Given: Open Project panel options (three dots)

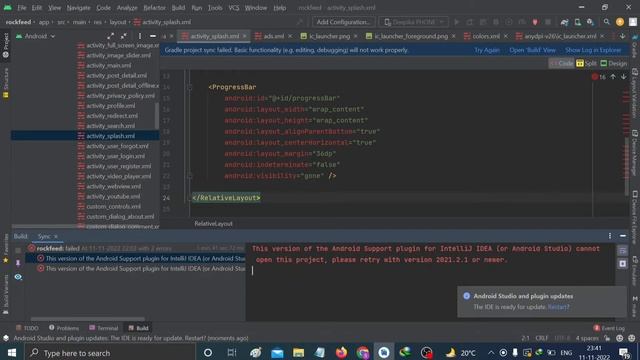Looking at the screenshot, I should coord(140,36).
